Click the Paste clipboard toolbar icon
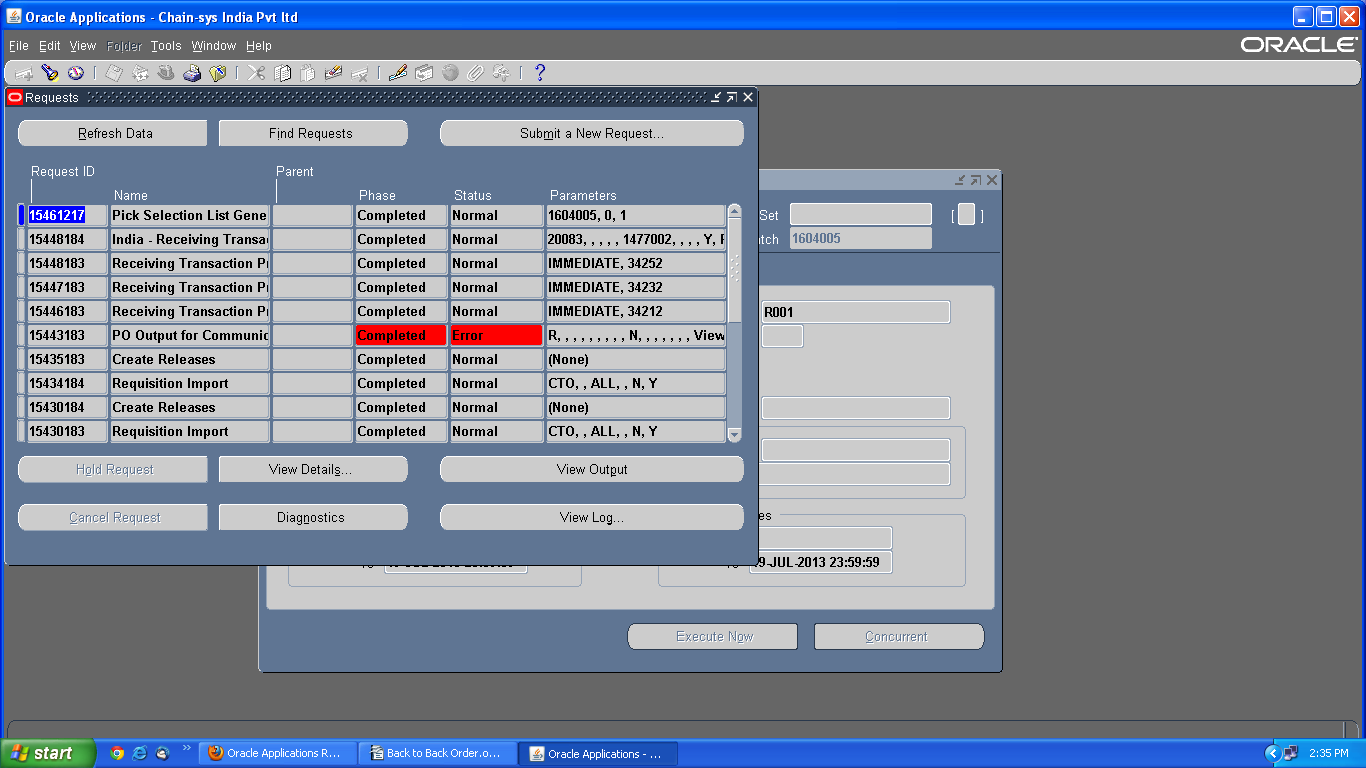This screenshot has width=1366, height=768. [308, 73]
